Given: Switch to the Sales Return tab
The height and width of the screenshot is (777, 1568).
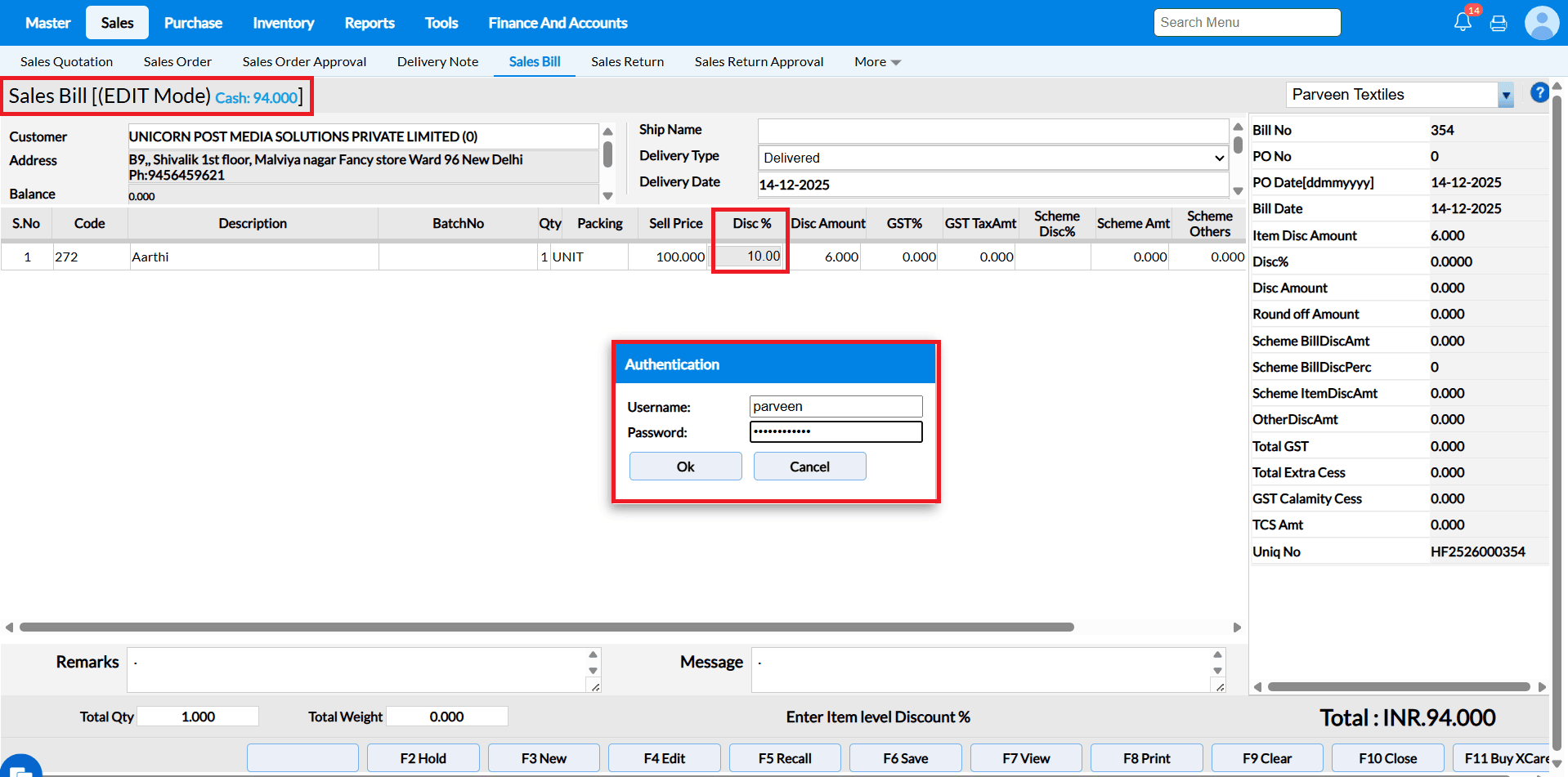Looking at the screenshot, I should coord(627,62).
